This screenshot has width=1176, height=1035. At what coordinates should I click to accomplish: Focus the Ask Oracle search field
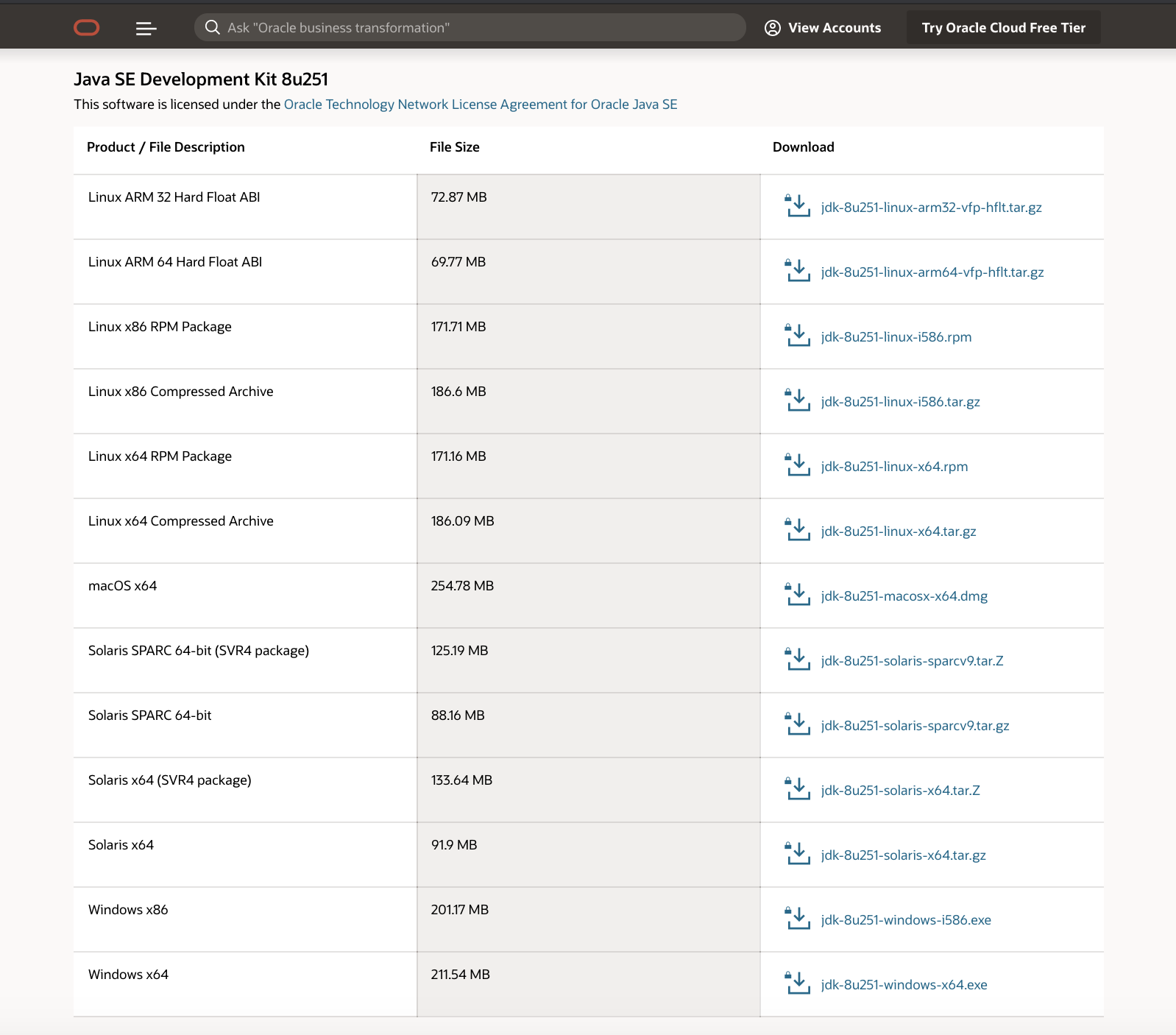(x=470, y=27)
